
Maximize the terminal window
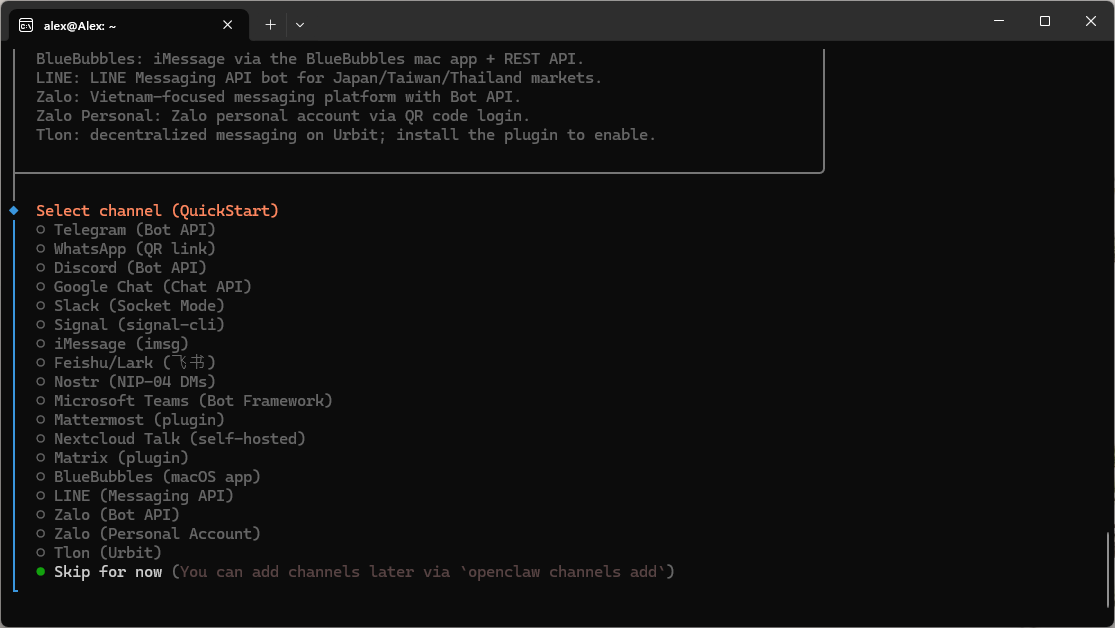tap(1045, 21)
